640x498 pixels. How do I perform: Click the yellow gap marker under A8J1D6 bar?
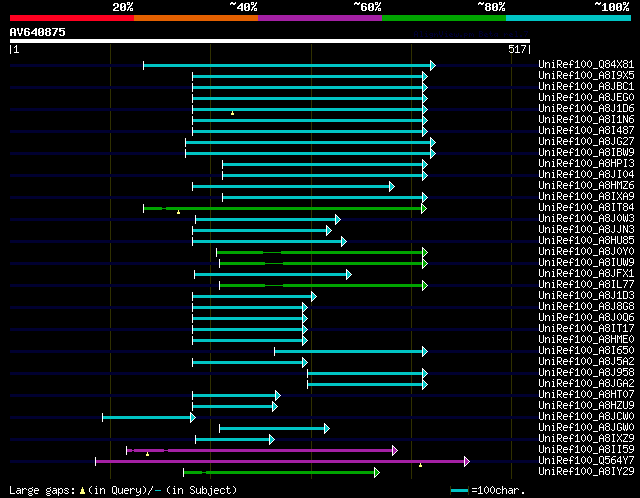pos(232,113)
